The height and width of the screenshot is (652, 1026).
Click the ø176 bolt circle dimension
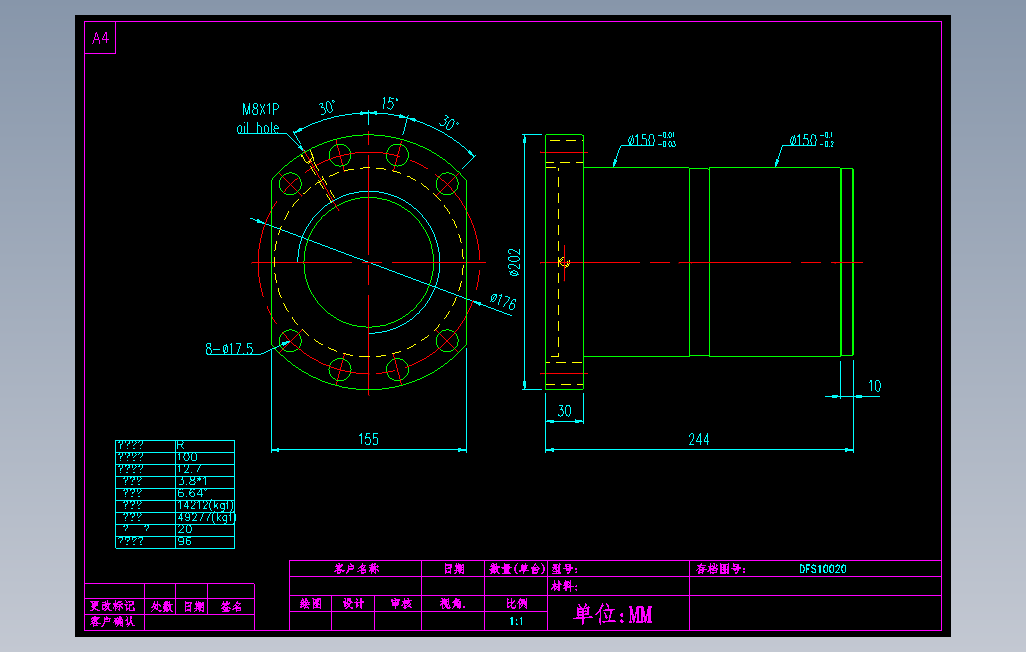click(503, 301)
